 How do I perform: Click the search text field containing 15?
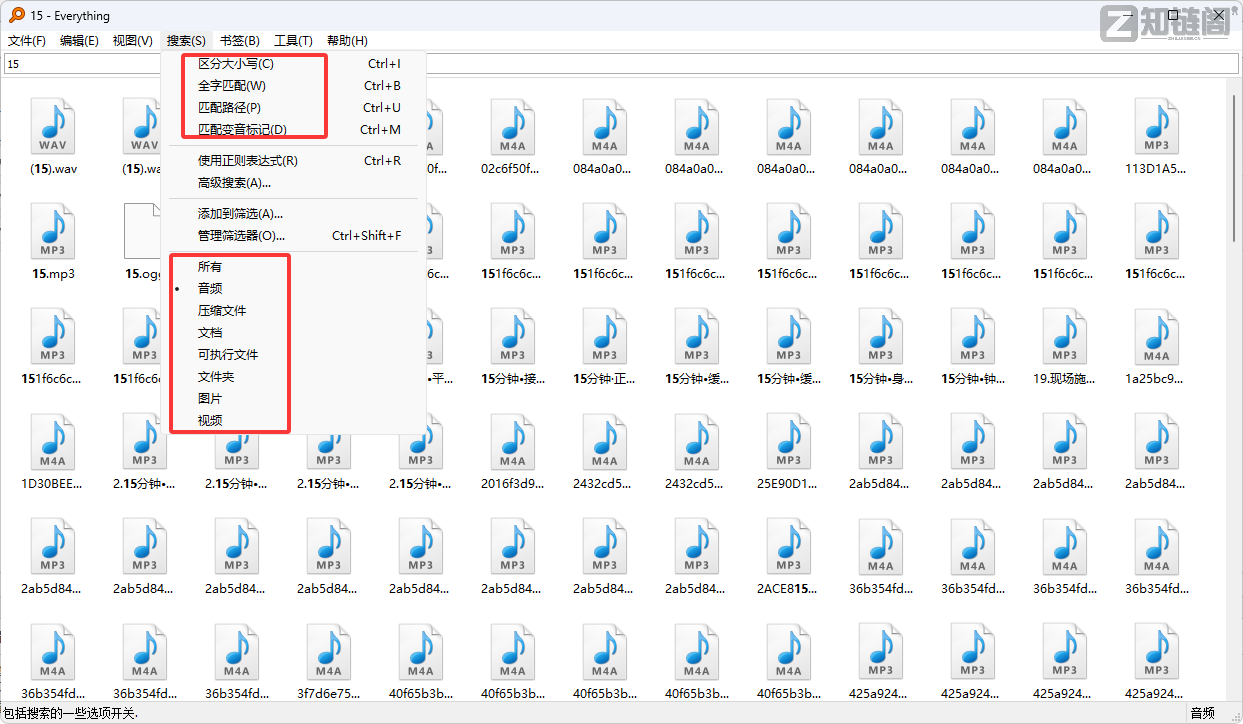620,64
